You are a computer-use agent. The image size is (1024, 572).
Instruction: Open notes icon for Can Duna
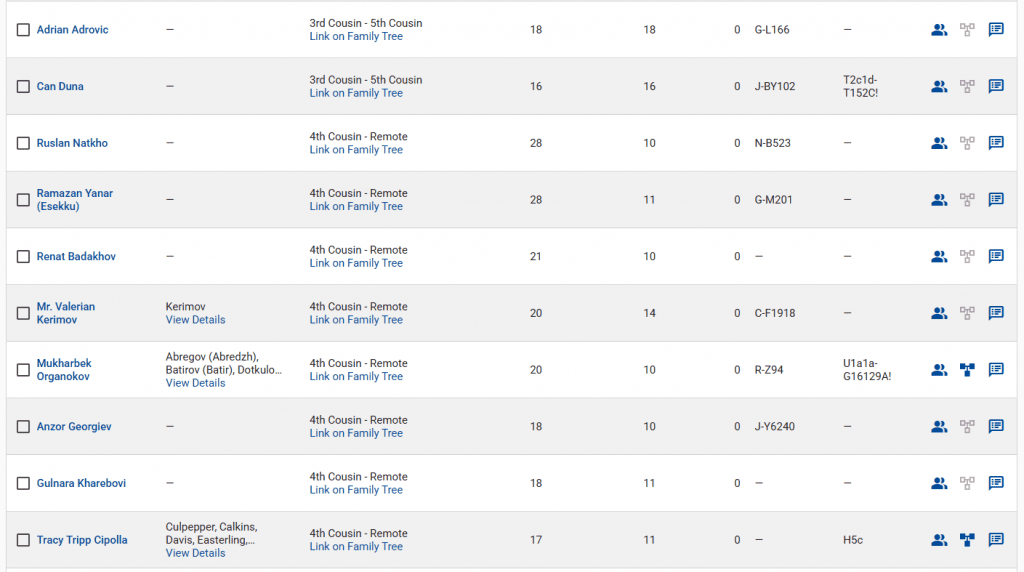click(x=996, y=86)
